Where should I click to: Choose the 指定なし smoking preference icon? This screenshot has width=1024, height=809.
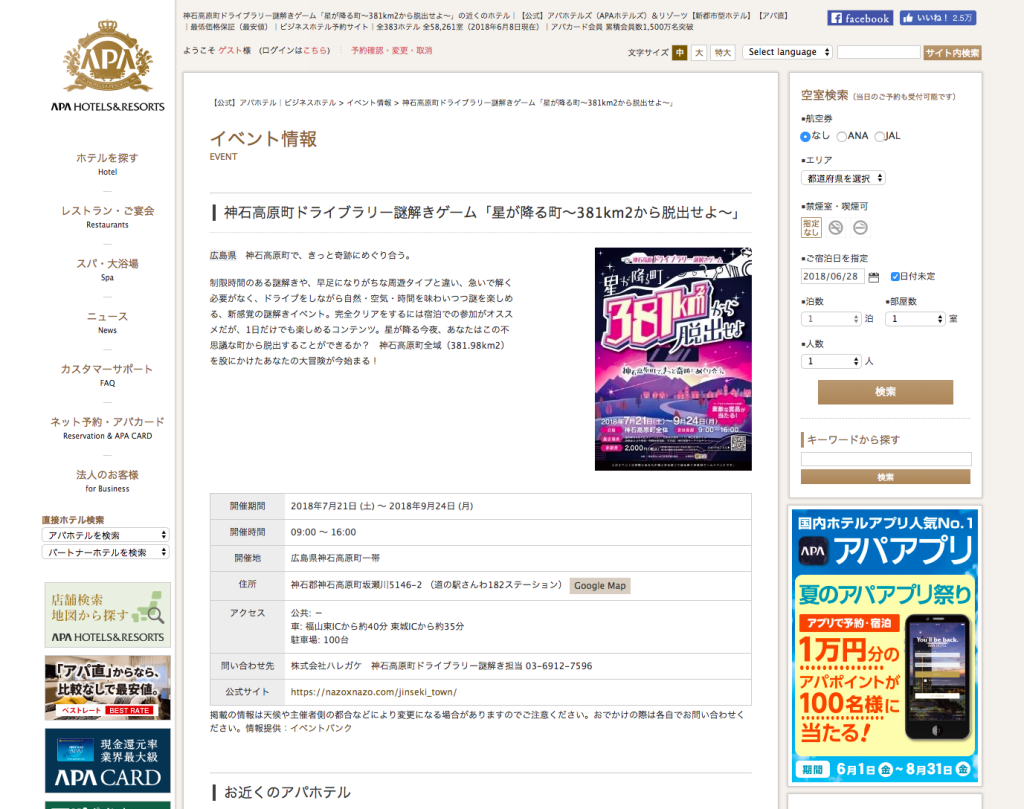pos(811,227)
